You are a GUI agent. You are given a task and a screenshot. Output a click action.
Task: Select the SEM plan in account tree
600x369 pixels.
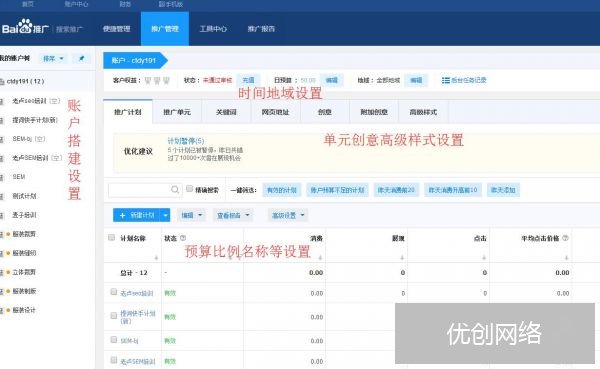19,177
